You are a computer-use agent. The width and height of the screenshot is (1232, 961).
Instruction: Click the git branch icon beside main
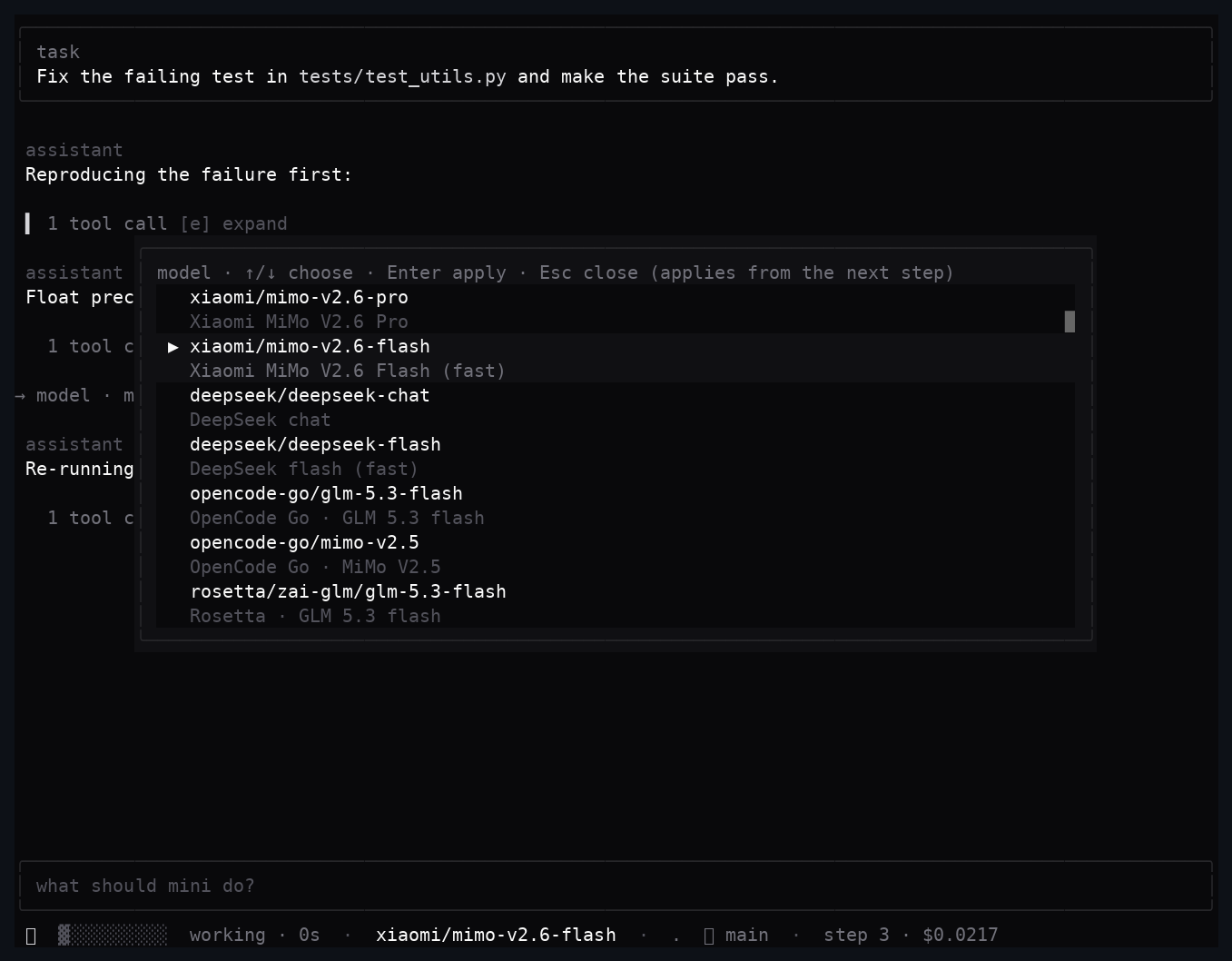[x=710, y=935]
